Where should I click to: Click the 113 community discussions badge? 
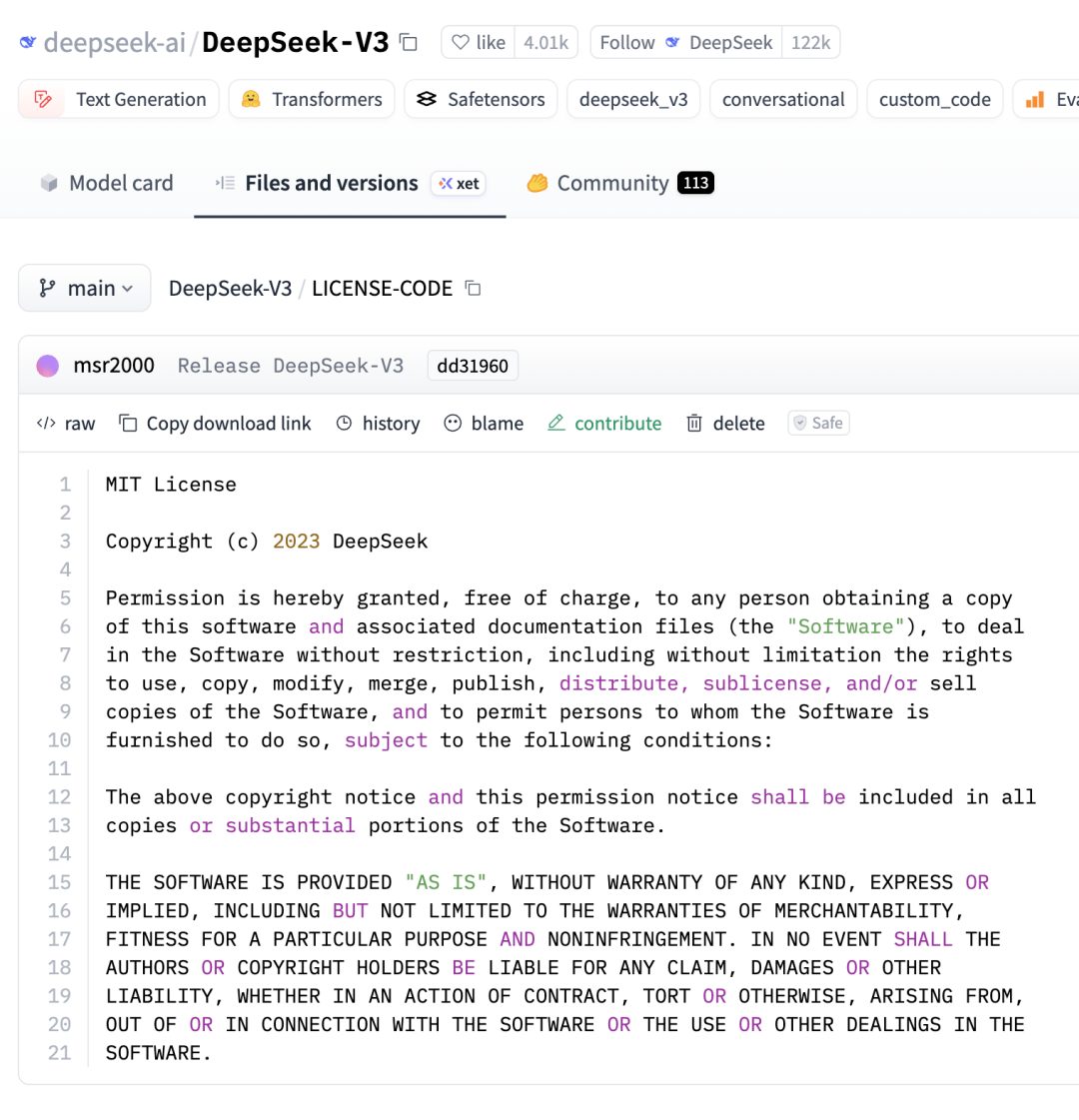pos(695,183)
